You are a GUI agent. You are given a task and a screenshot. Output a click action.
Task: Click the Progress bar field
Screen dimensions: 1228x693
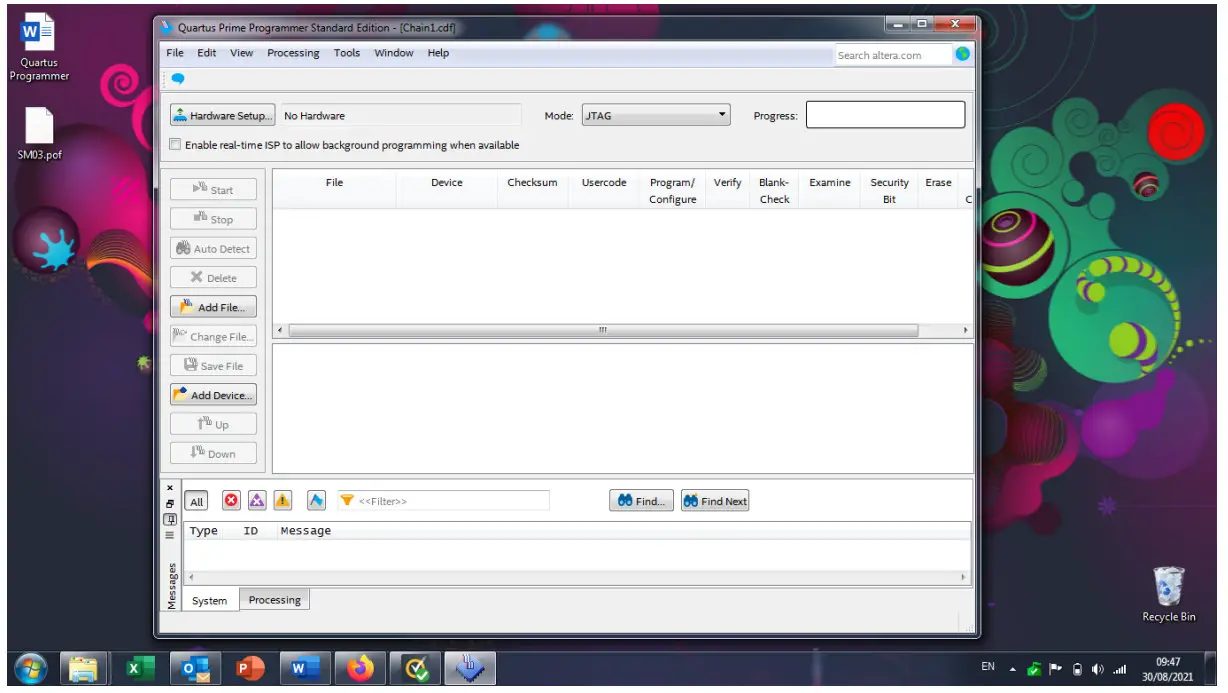point(886,115)
